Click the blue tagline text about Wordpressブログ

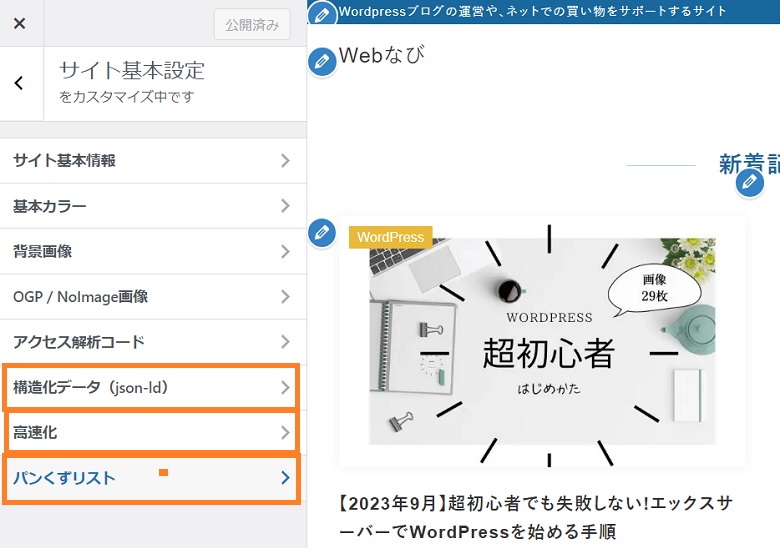tap(532, 11)
